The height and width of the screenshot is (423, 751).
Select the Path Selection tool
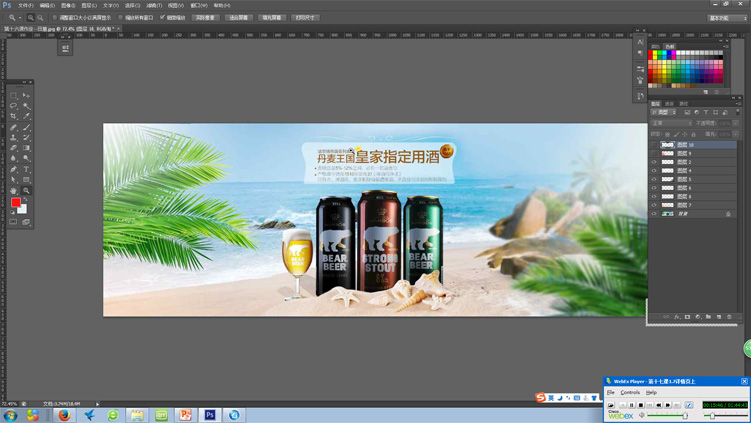coord(13,180)
